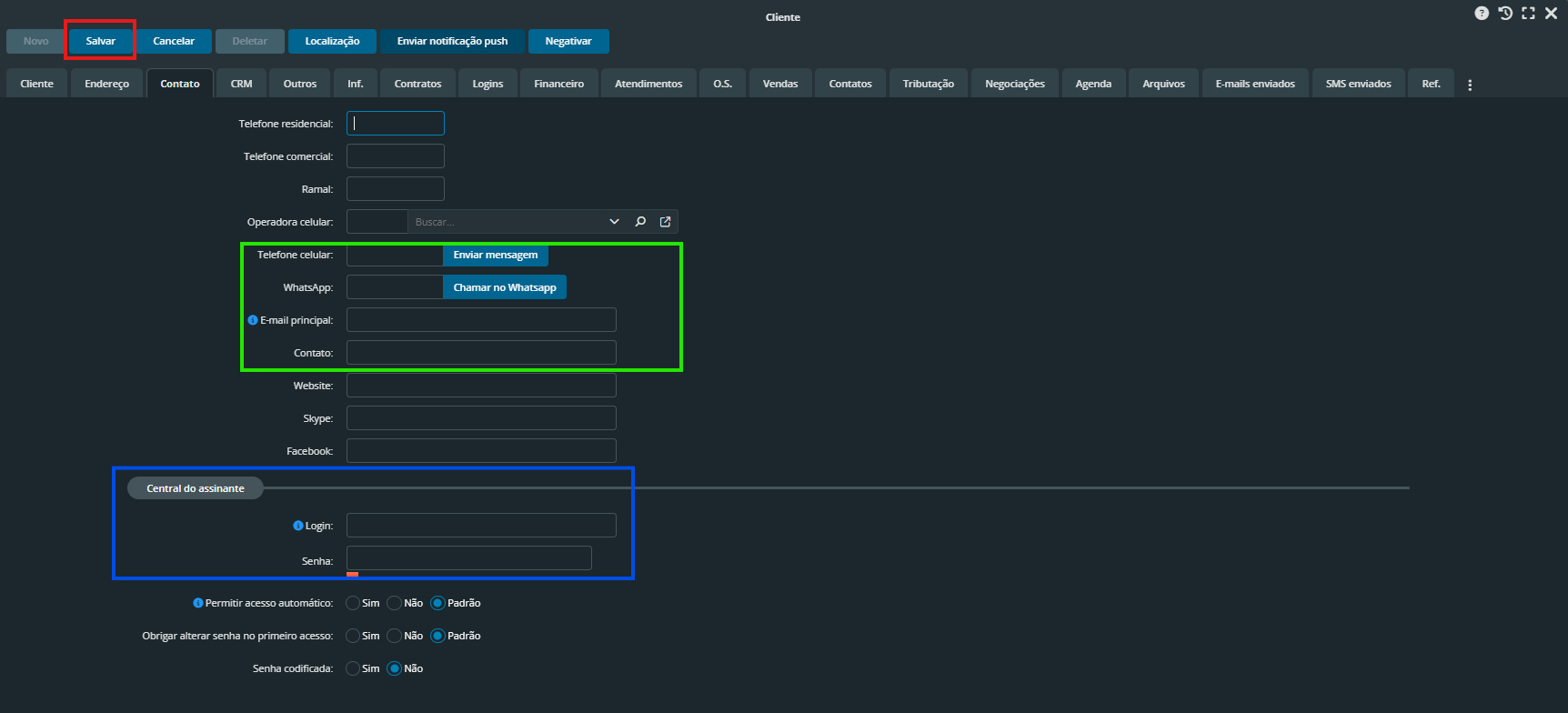
Task: Toggle fullscreen mode for Cliente window
Action: pyautogui.click(x=1528, y=13)
